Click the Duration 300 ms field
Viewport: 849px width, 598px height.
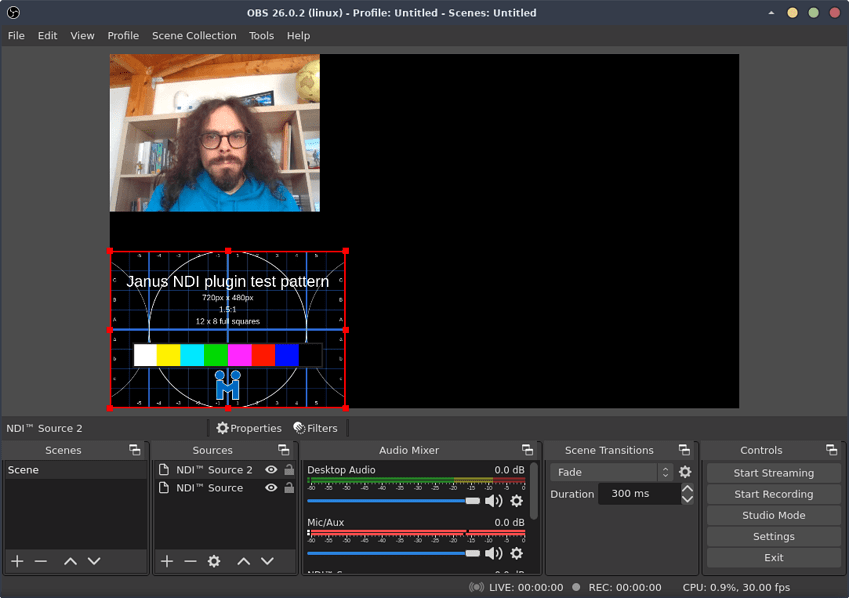click(639, 493)
